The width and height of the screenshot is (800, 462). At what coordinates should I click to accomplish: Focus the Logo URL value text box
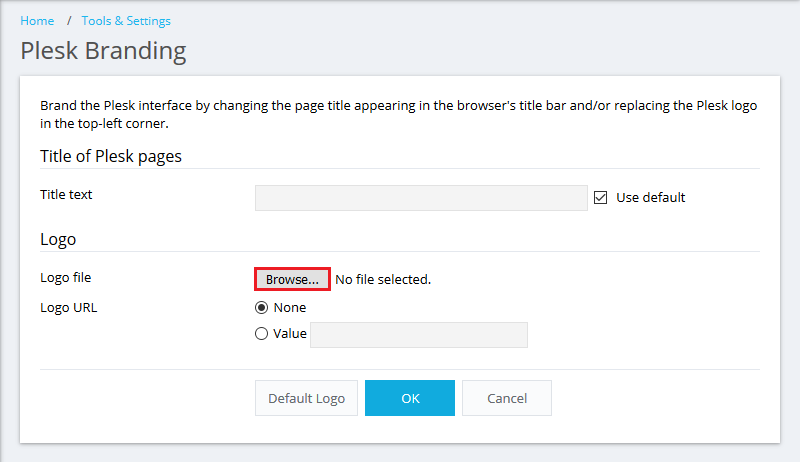point(418,335)
